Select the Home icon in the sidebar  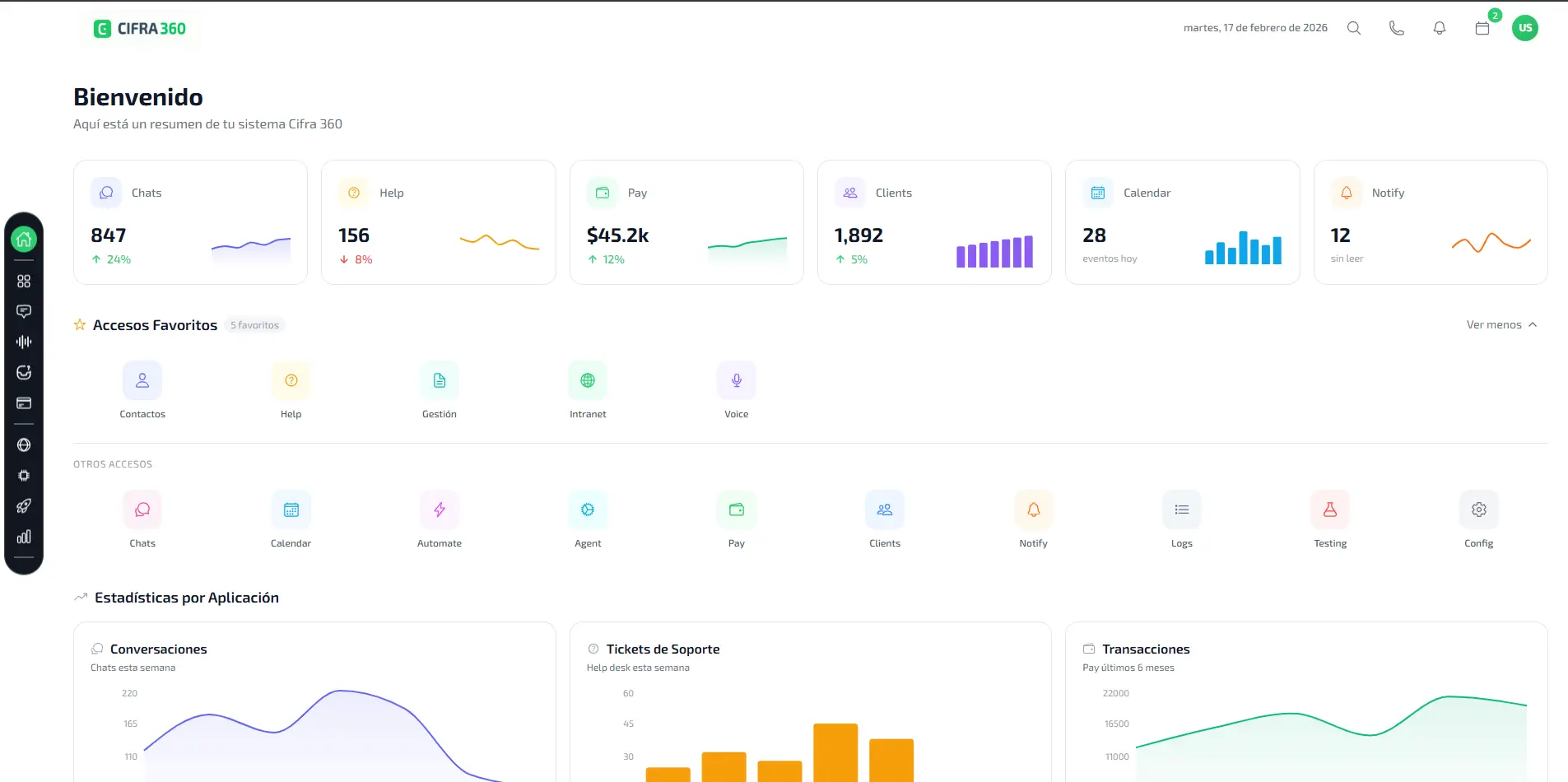[24, 239]
